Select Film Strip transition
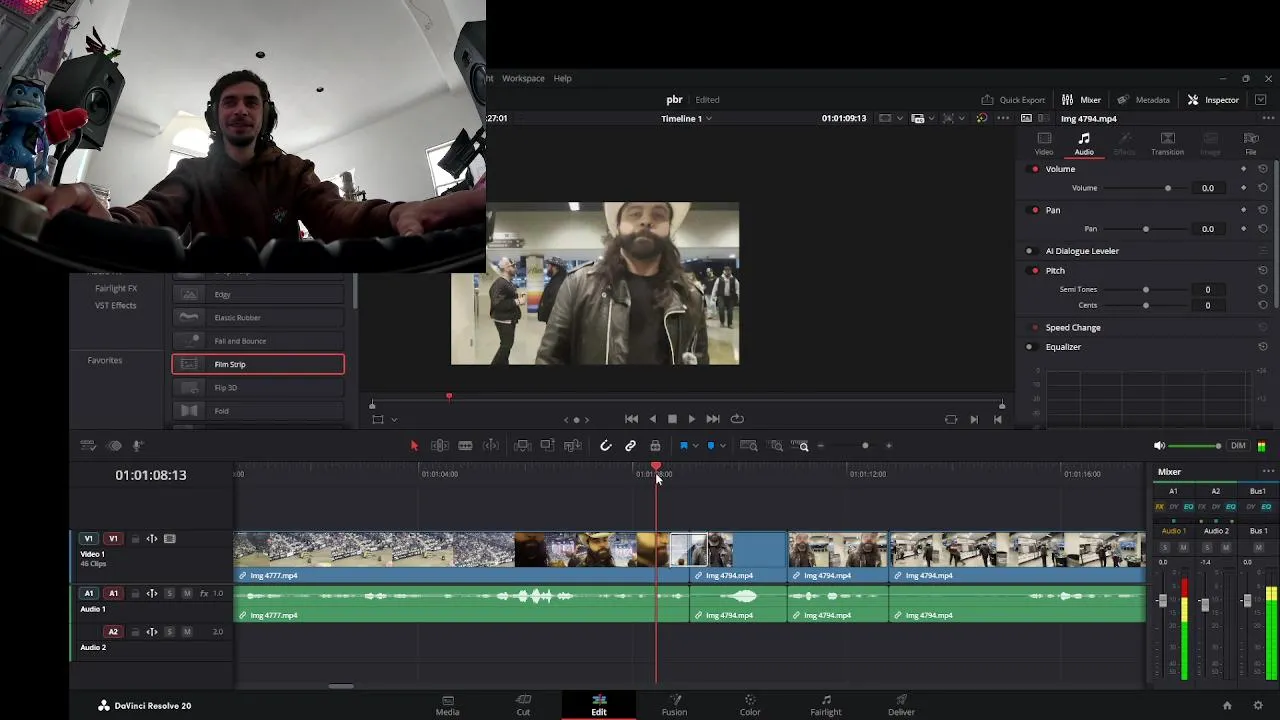Screen dimensions: 1280x720 tap(258, 365)
